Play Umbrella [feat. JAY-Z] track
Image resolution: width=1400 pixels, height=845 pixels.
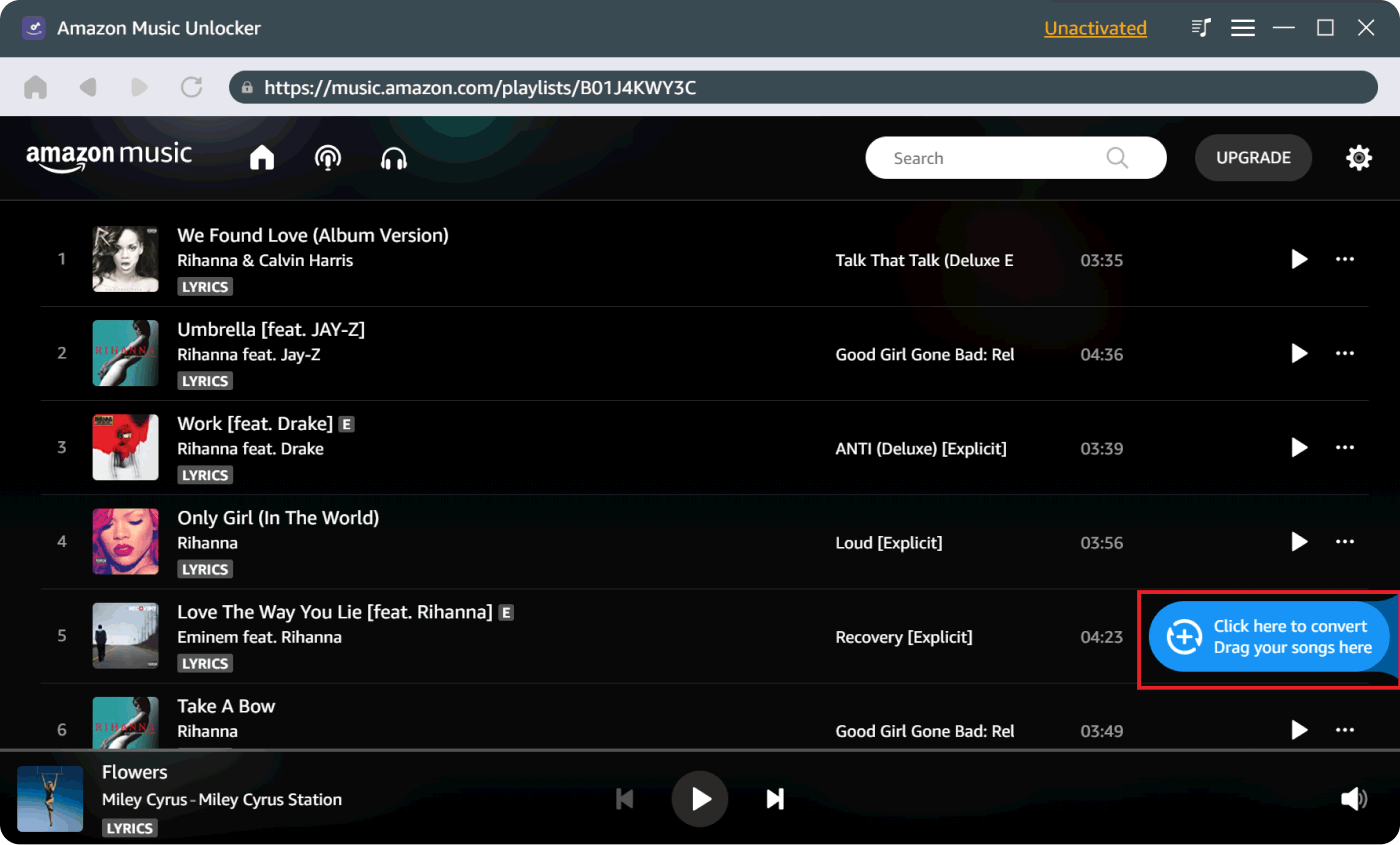(1299, 353)
